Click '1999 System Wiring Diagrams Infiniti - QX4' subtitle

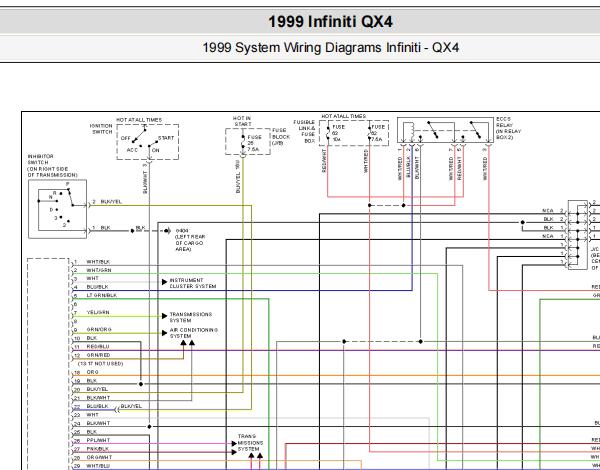click(330, 48)
